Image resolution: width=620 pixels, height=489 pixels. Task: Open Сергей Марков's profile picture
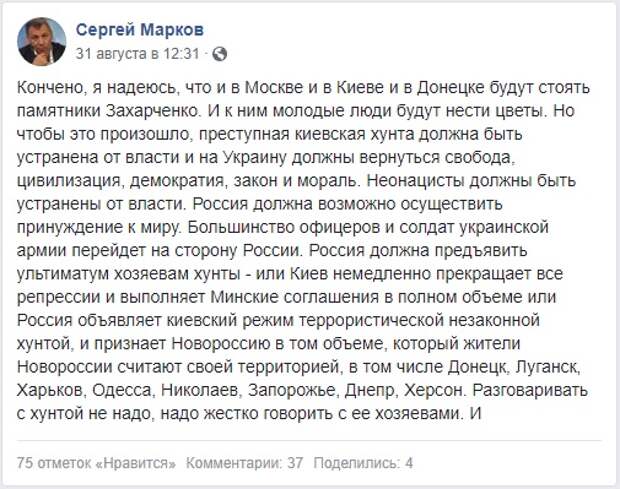[x=42, y=41]
